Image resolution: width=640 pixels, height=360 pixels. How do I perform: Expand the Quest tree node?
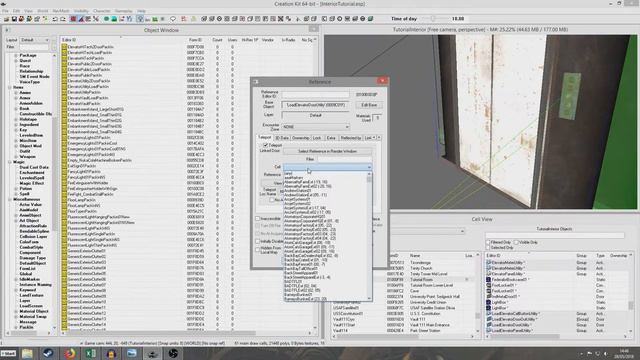pos(16,60)
